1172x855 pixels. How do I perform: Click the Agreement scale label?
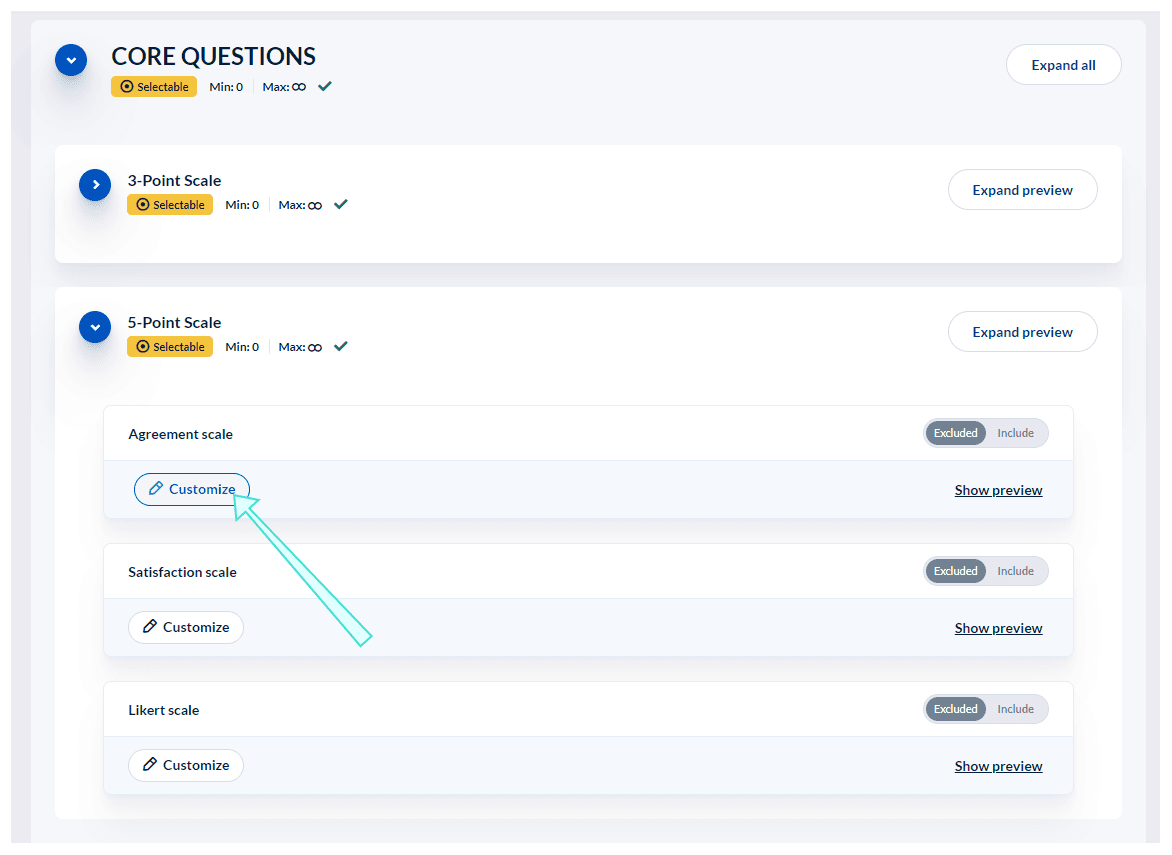point(180,434)
